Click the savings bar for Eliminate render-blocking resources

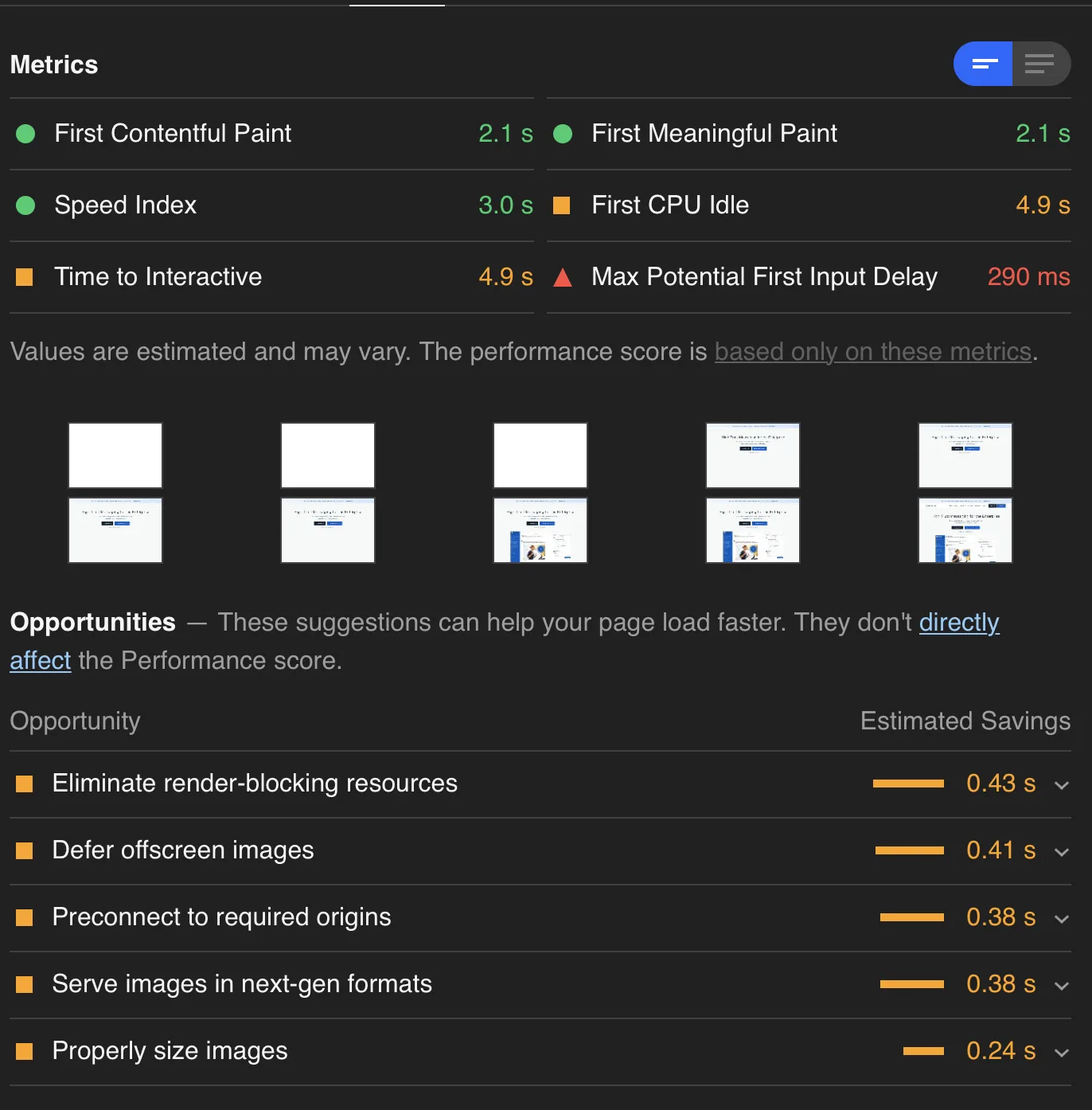tap(908, 784)
